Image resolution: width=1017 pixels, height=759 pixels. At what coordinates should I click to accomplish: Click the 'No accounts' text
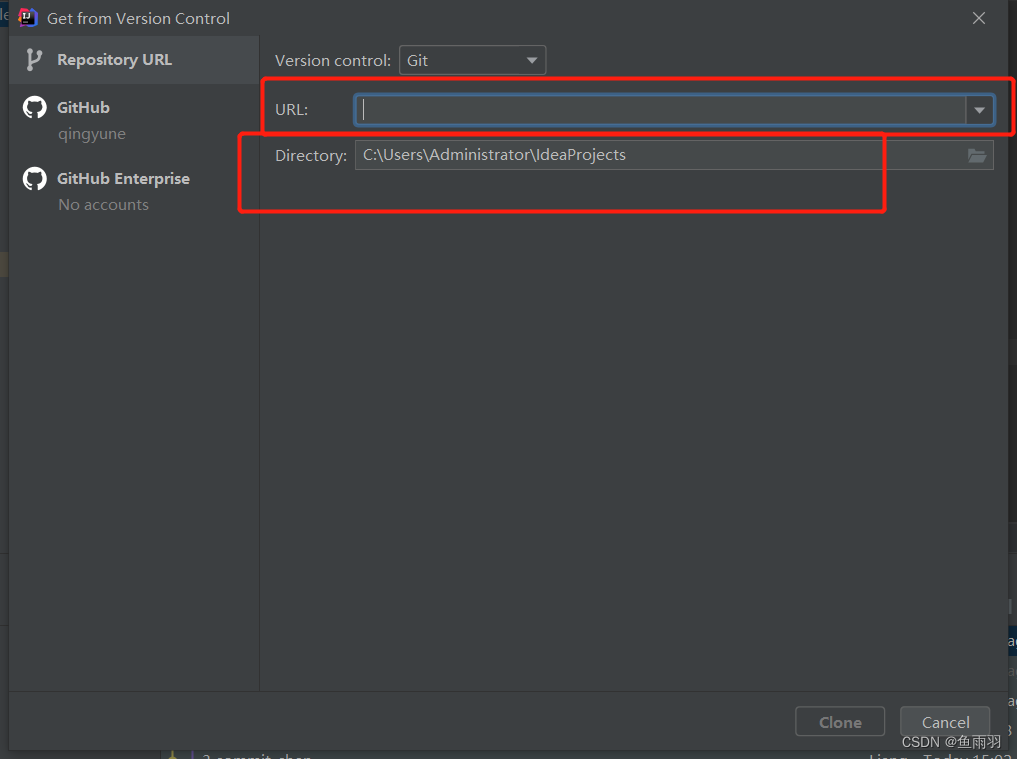click(104, 204)
